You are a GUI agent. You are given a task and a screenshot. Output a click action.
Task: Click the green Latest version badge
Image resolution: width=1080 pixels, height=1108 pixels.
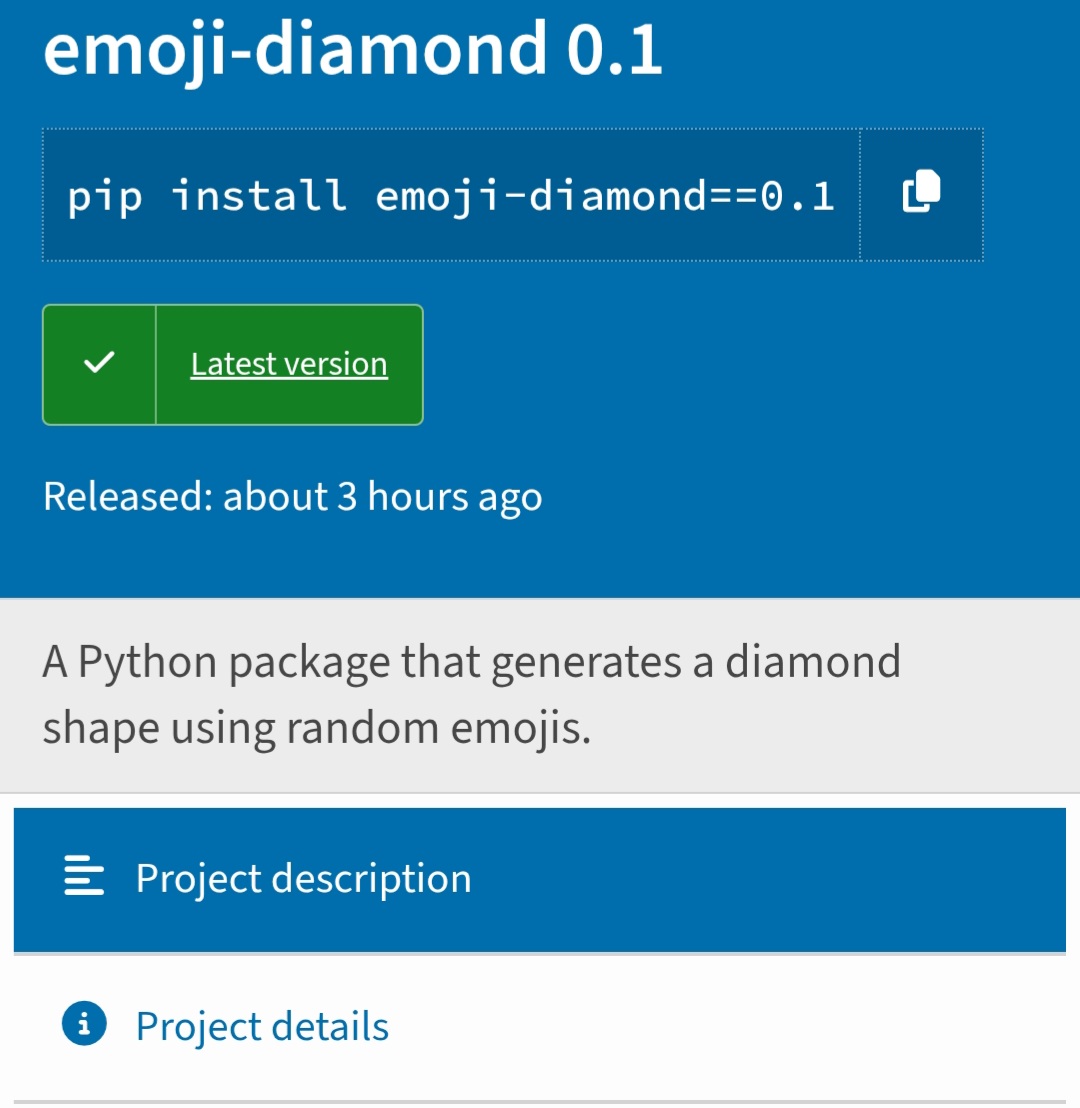coord(232,364)
